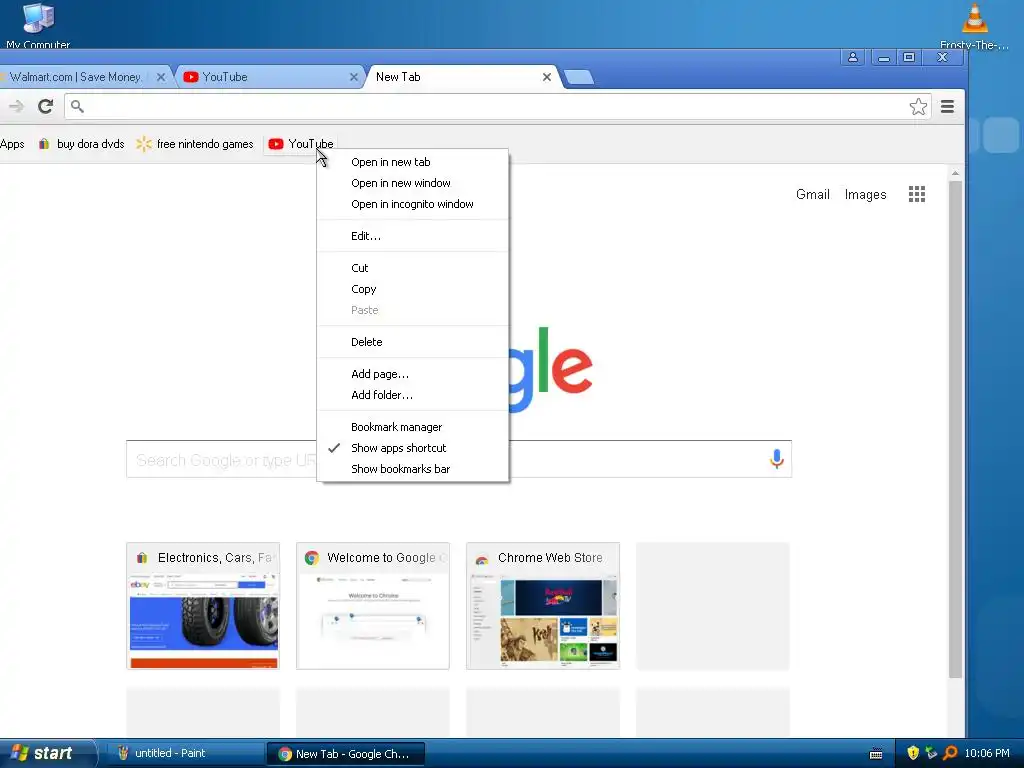Bookmark this page with the star icon
1024x768 pixels.
coord(918,106)
